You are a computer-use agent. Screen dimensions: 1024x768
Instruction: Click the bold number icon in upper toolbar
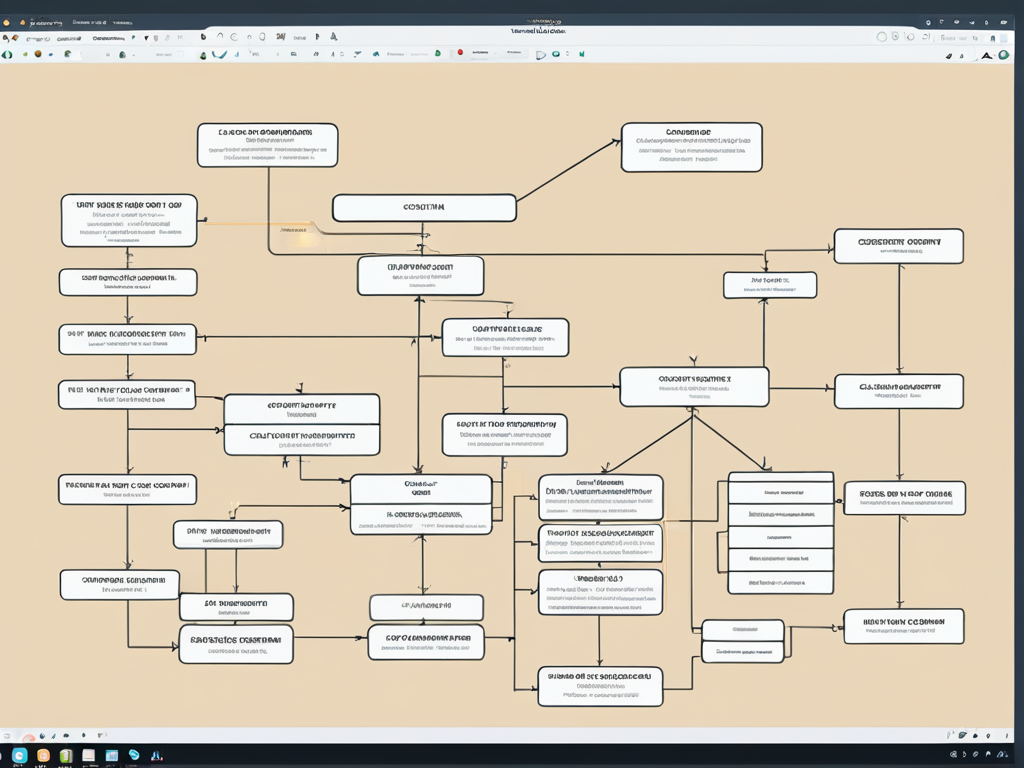coord(281,37)
